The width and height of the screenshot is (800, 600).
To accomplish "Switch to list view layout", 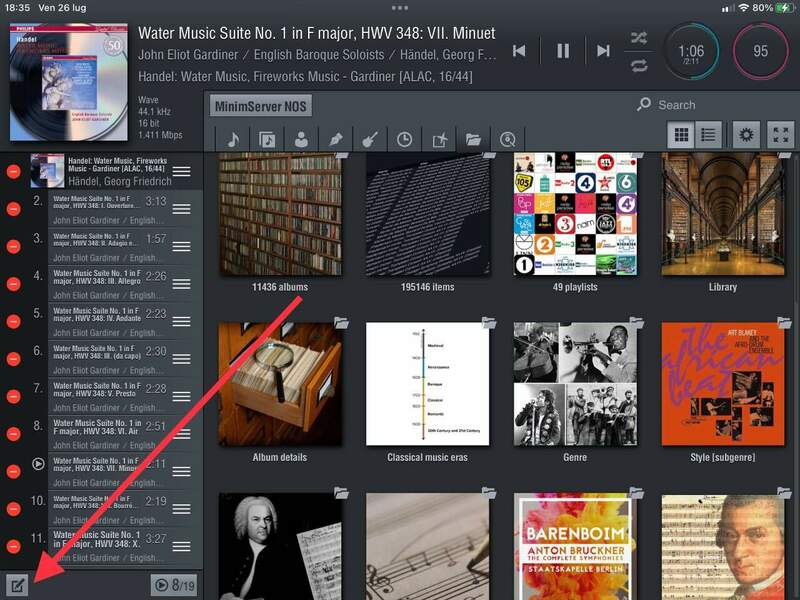I will 708,135.
